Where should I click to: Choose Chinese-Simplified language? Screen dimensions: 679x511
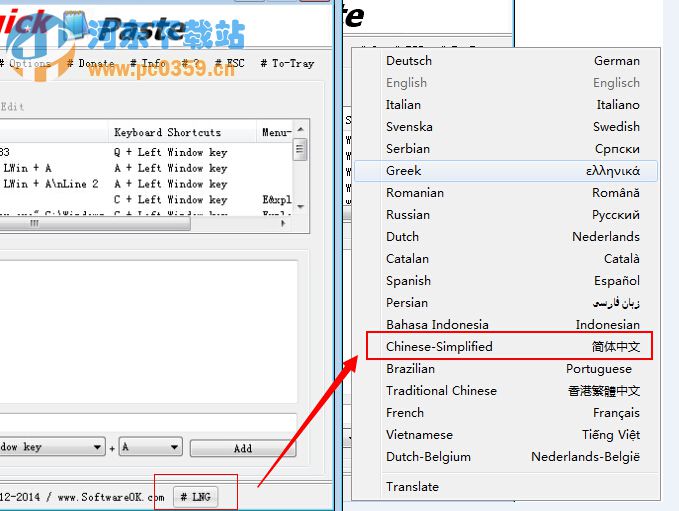(506, 346)
